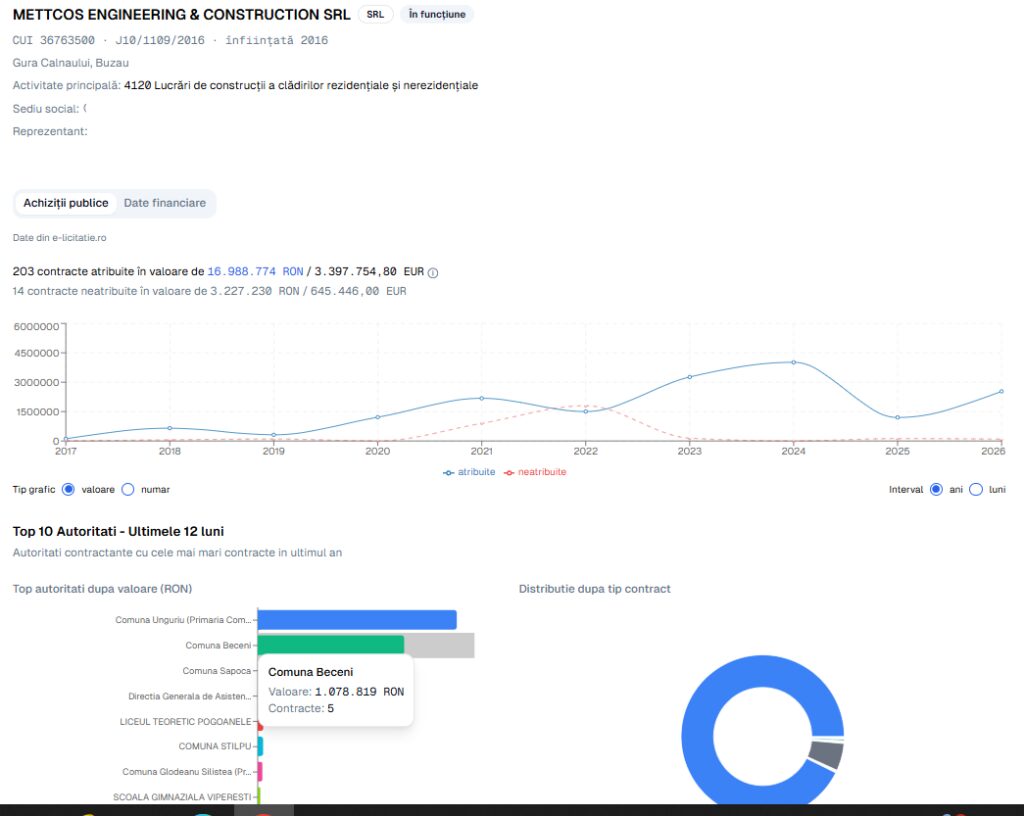Choose the luni interval radio option
The image size is (1024, 816).
click(x=976, y=490)
